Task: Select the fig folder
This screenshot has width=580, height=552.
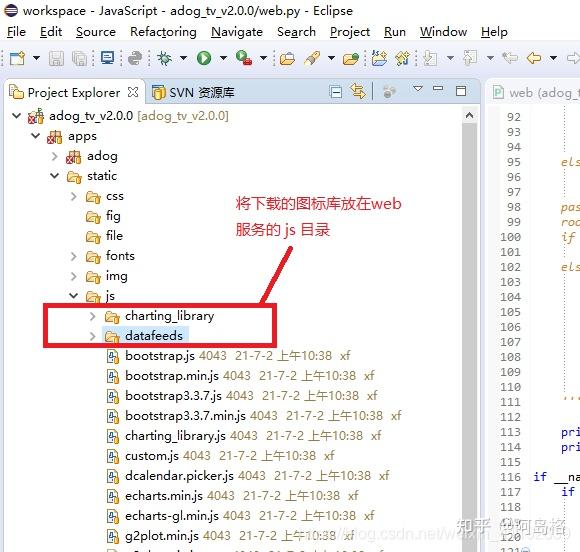Action: pos(103,216)
